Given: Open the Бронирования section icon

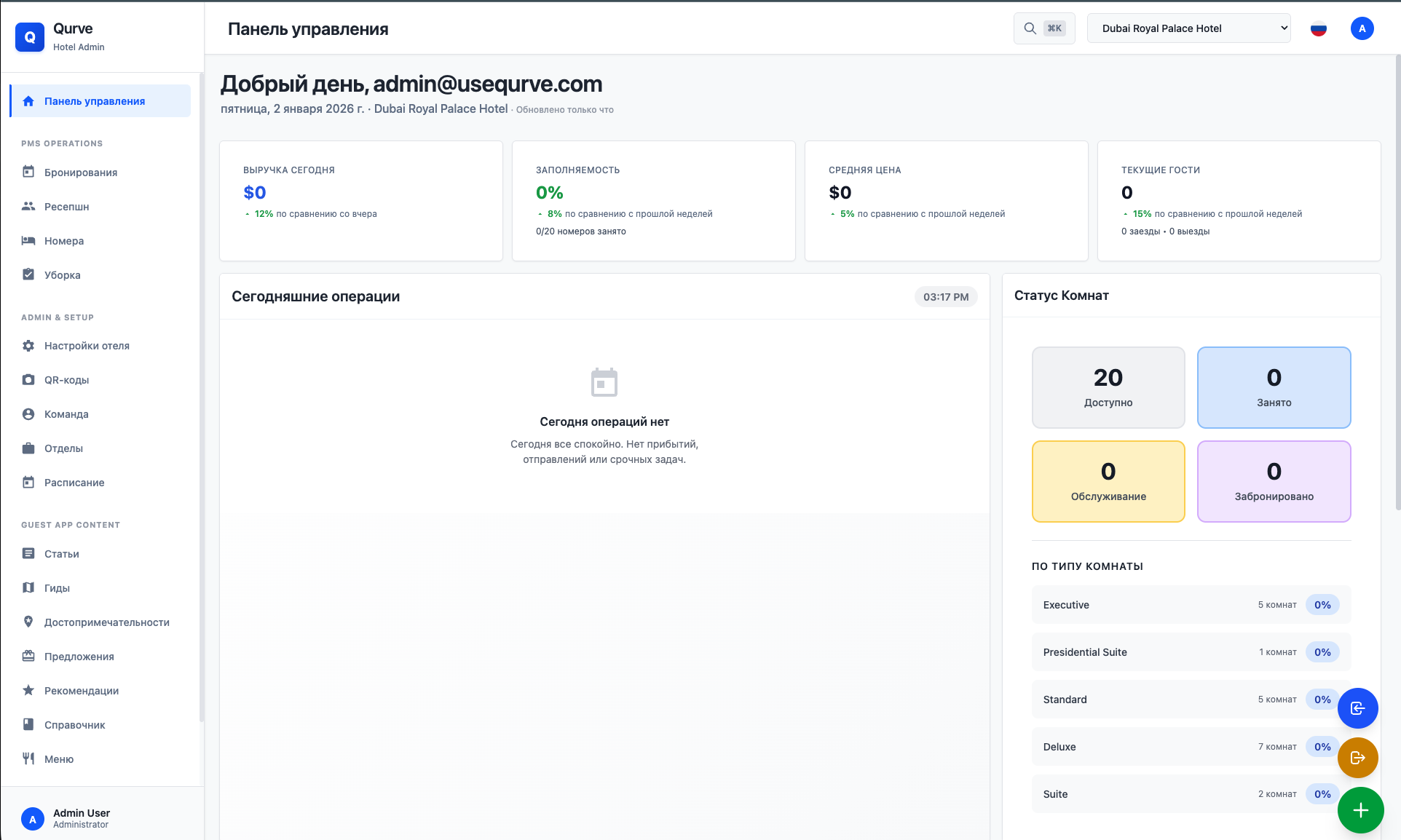Looking at the screenshot, I should [28, 172].
